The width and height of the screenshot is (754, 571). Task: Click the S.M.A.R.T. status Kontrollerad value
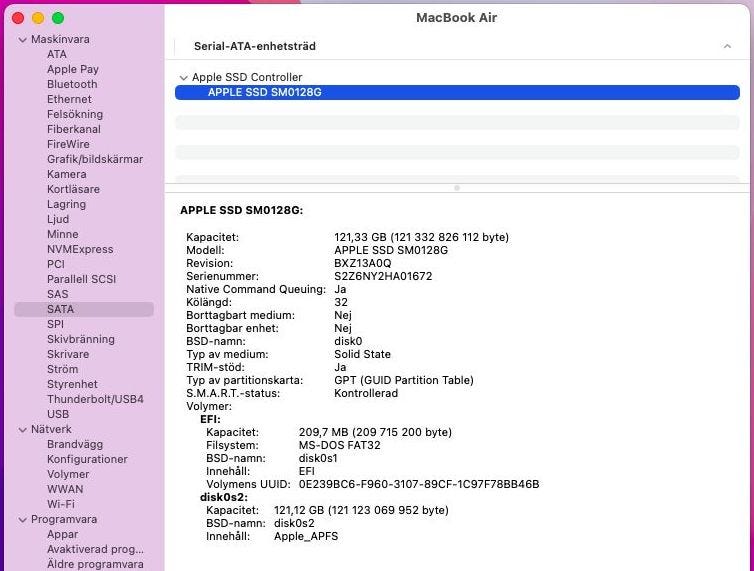pos(366,393)
